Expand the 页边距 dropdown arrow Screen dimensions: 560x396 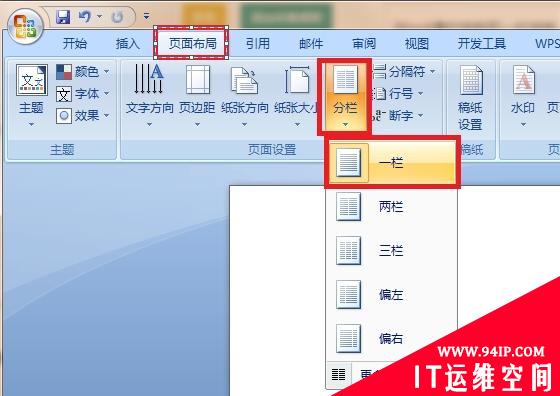click(197, 124)
